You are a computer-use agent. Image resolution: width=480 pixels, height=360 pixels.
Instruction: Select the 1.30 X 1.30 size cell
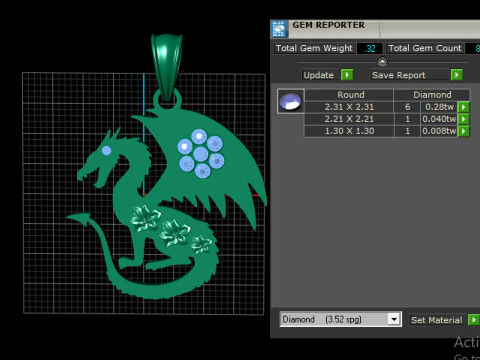[349, 131]
